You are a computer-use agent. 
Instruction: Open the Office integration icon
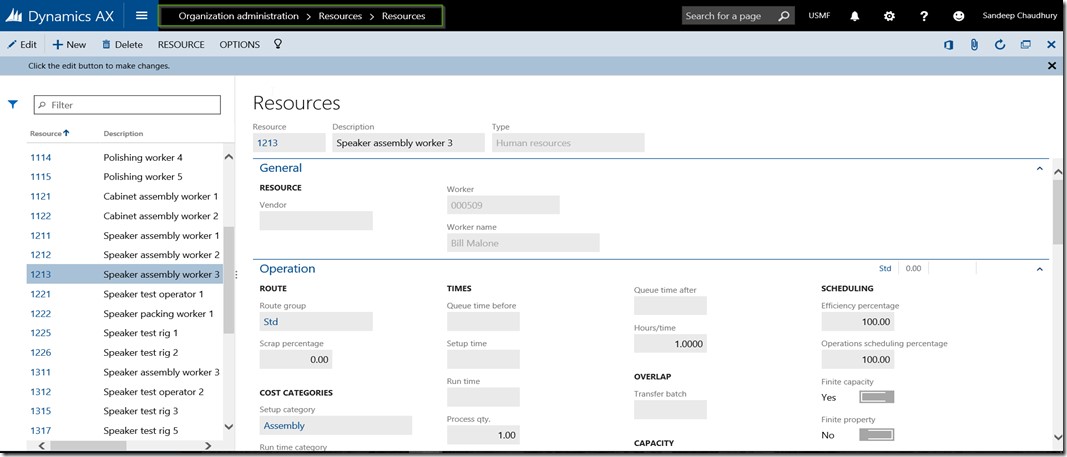[948, 45]
